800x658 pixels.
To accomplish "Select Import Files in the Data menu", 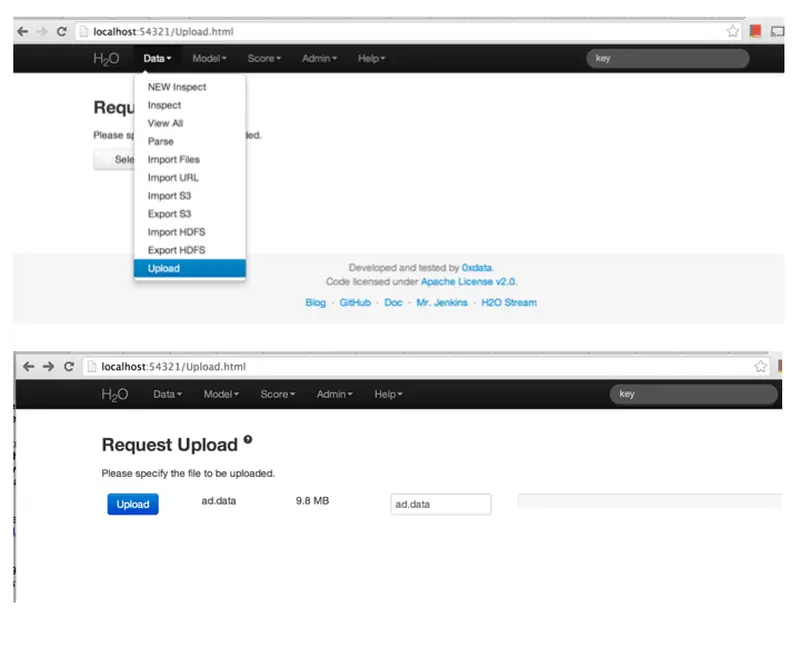I will click(x=190, y=160).
